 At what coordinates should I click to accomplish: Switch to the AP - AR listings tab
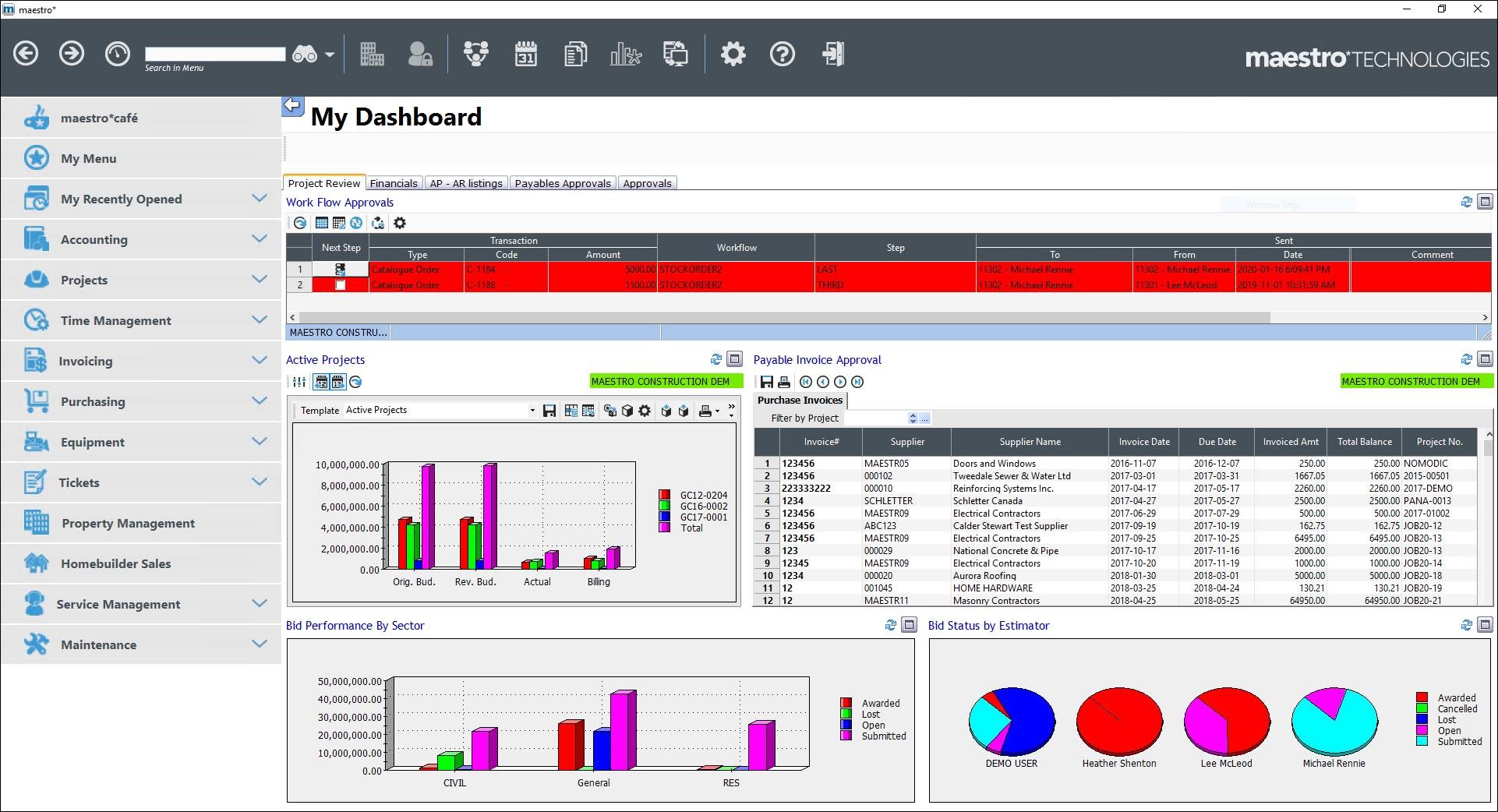(x=466, y=183)
